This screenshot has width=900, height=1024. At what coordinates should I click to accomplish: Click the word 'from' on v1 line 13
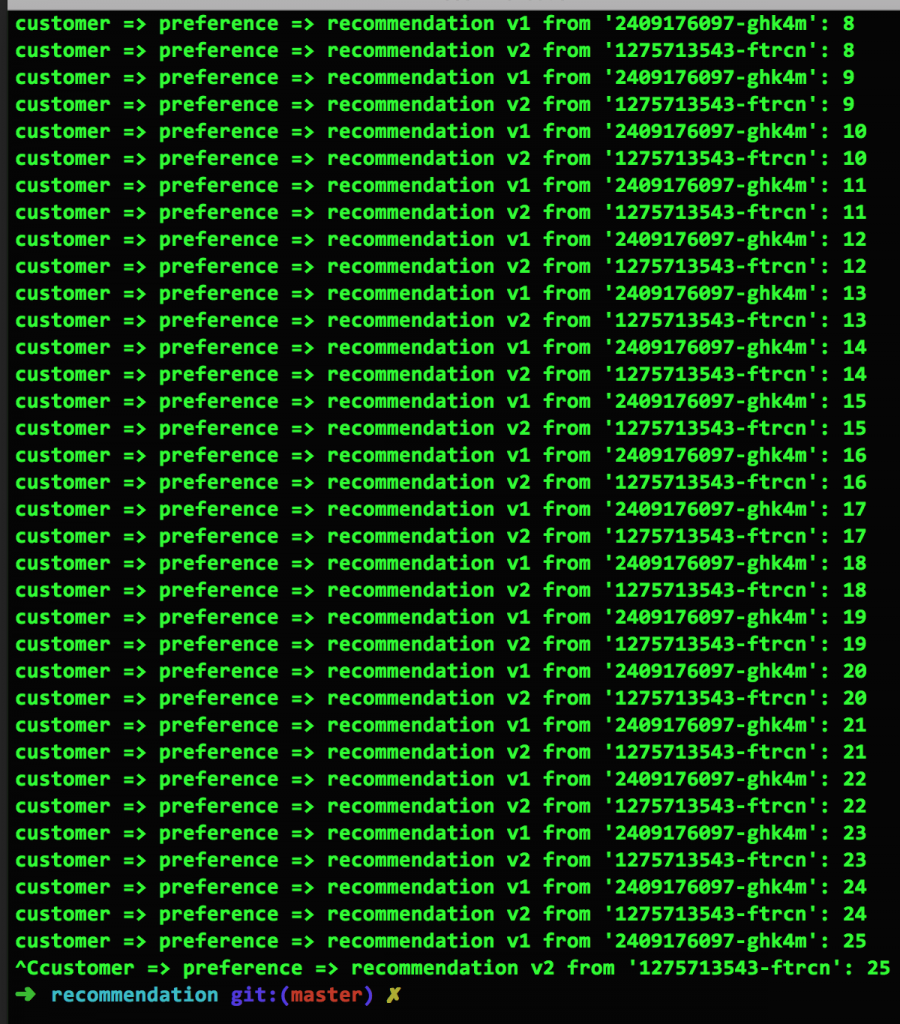click(567, 293)
